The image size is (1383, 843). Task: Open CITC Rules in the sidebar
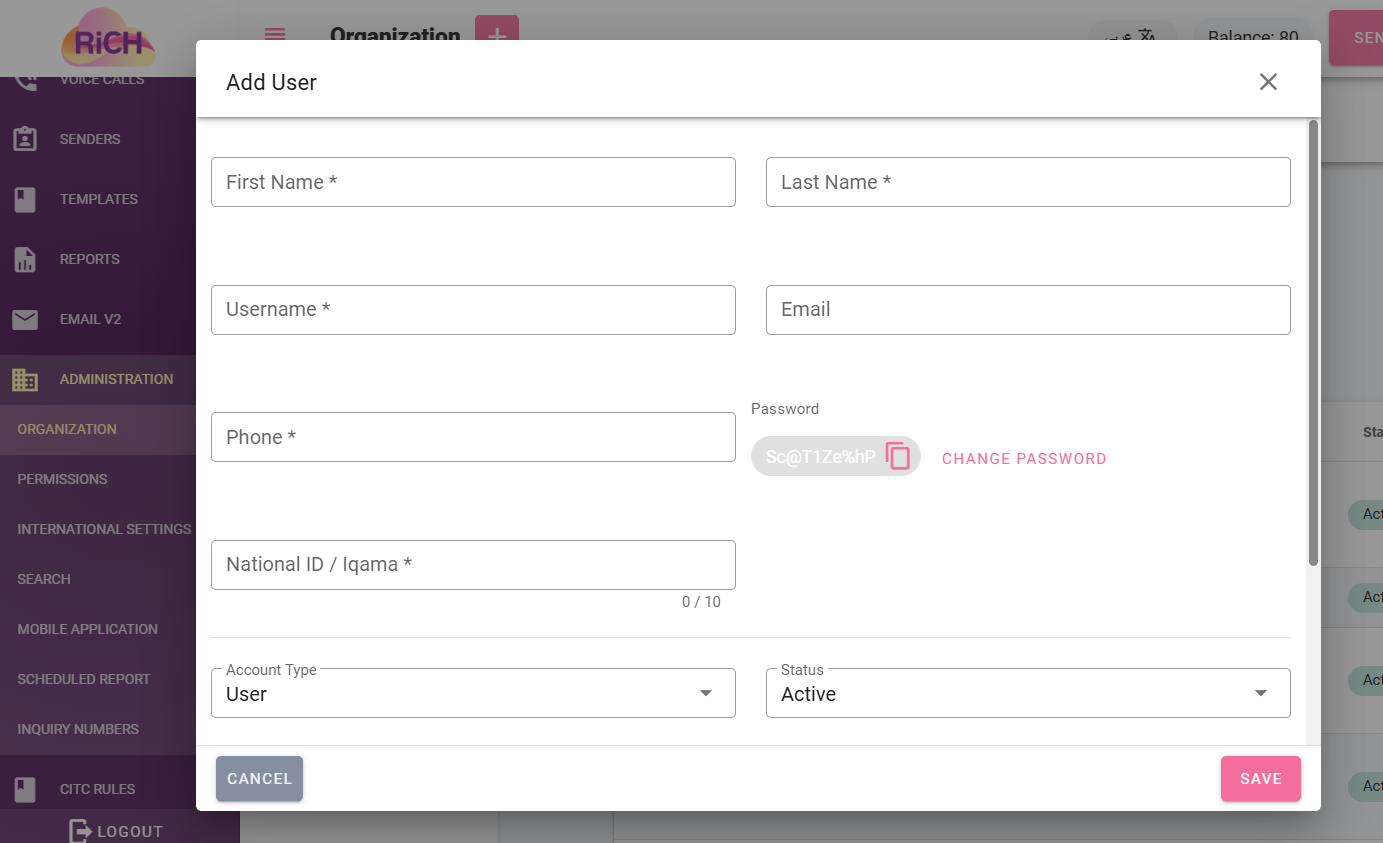[x=98, y=789]
